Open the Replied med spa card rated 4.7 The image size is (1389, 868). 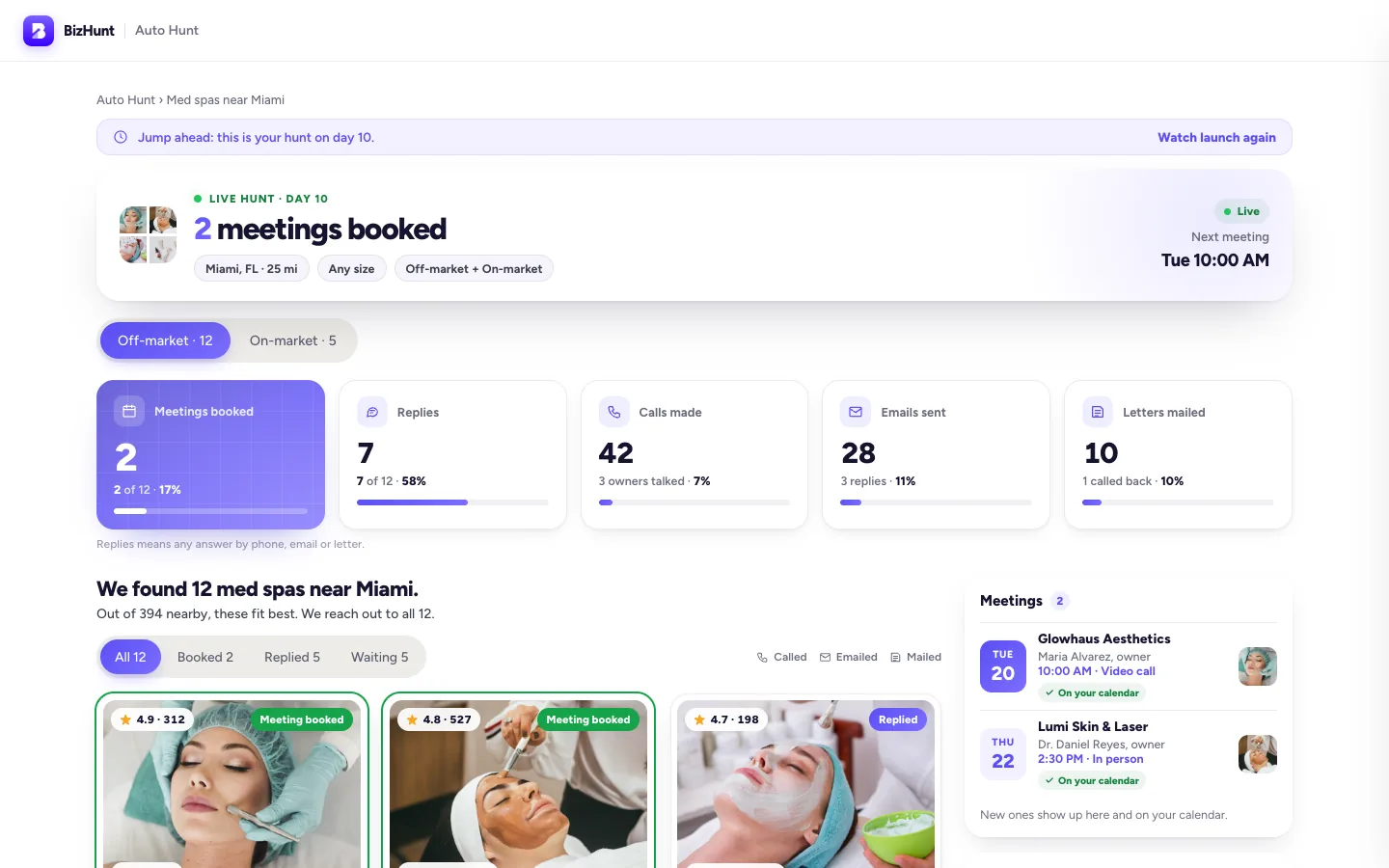coord(805,781)
